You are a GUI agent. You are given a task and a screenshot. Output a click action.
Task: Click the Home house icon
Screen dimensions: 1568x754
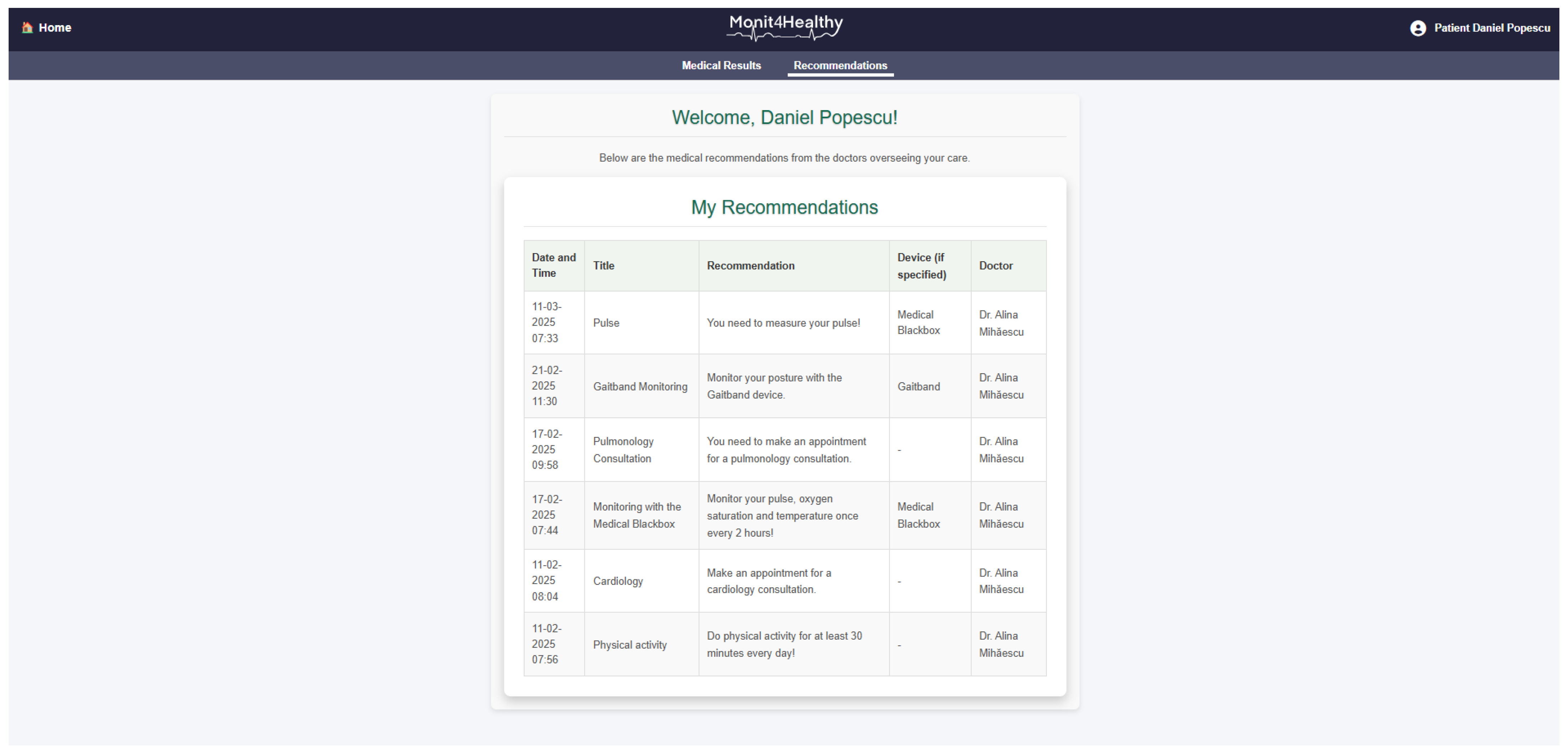click(x=27, y=27)
